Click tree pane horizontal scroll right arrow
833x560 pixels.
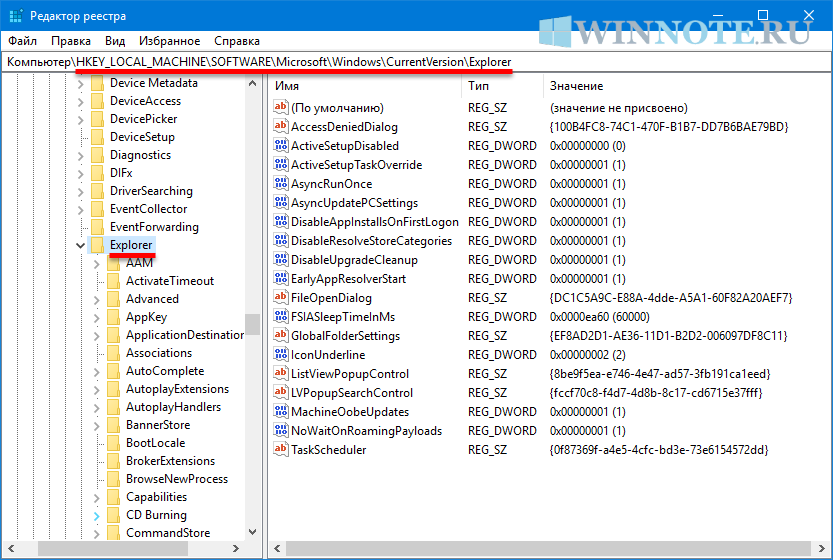click(236, 548)
